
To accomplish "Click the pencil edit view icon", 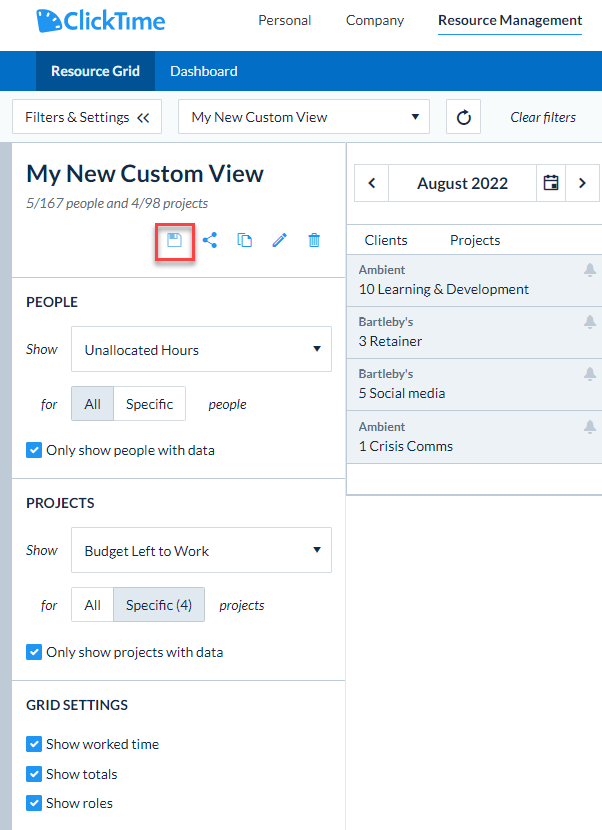I will (x=280, y=240).
